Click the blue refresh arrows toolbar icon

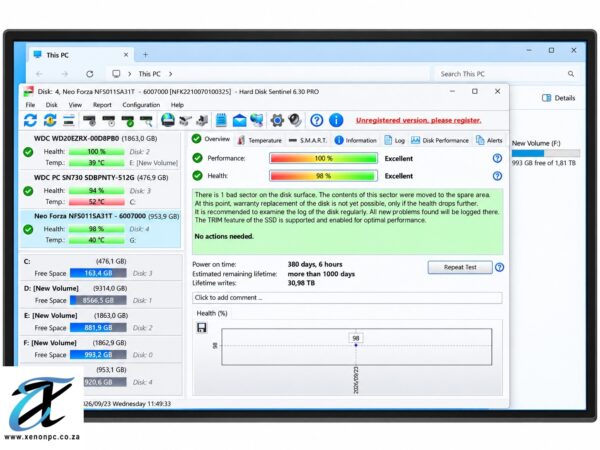[30, 120]
